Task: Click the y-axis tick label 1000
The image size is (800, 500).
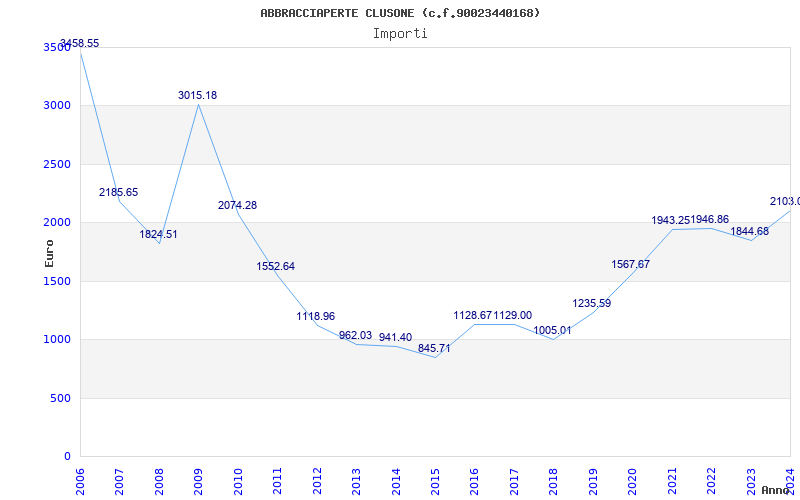Action: point(58,340)
